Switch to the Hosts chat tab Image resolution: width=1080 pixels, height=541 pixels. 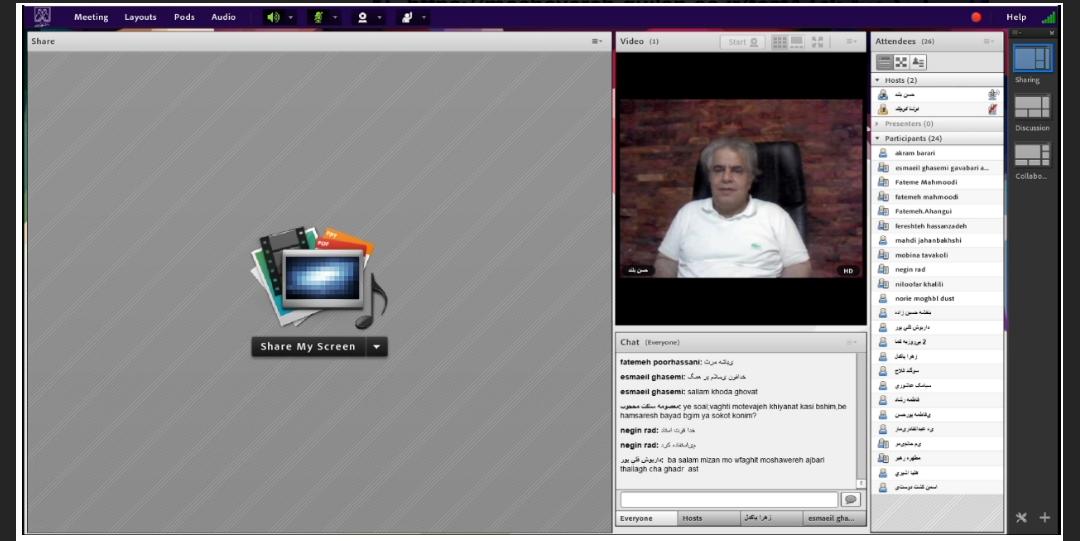coord(692,518)
